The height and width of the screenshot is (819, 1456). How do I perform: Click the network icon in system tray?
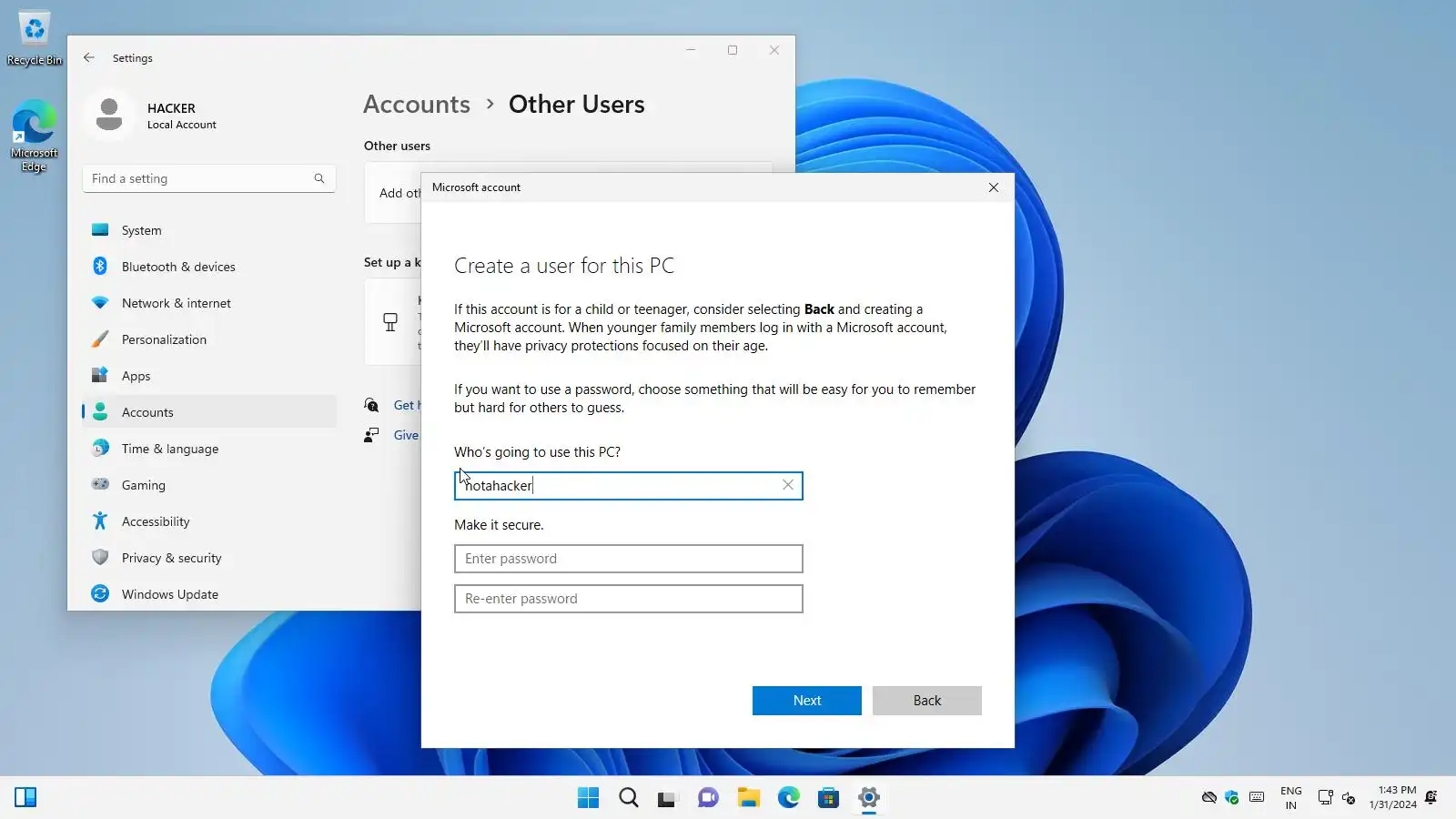point(1326,798)
